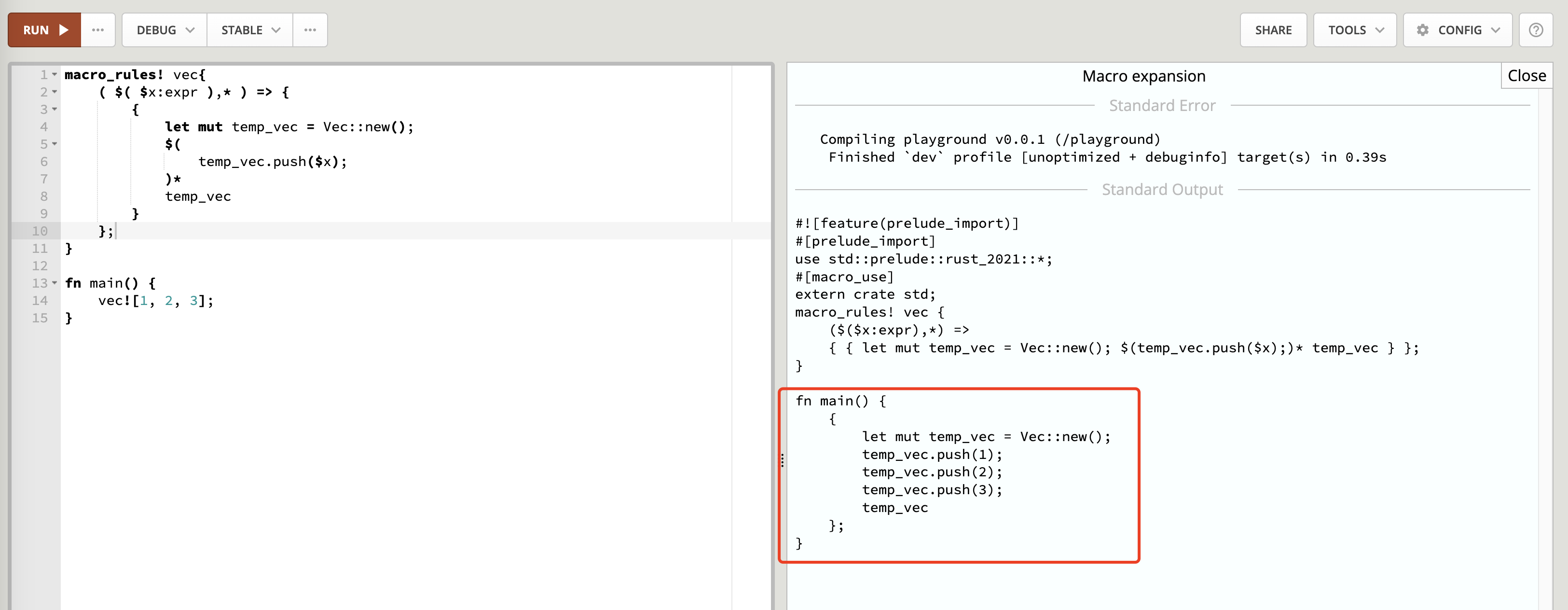Expand the TOOLS dropdown menu
The height and width of the screenshot is (610, 1568).
[x=1354, y=30]
